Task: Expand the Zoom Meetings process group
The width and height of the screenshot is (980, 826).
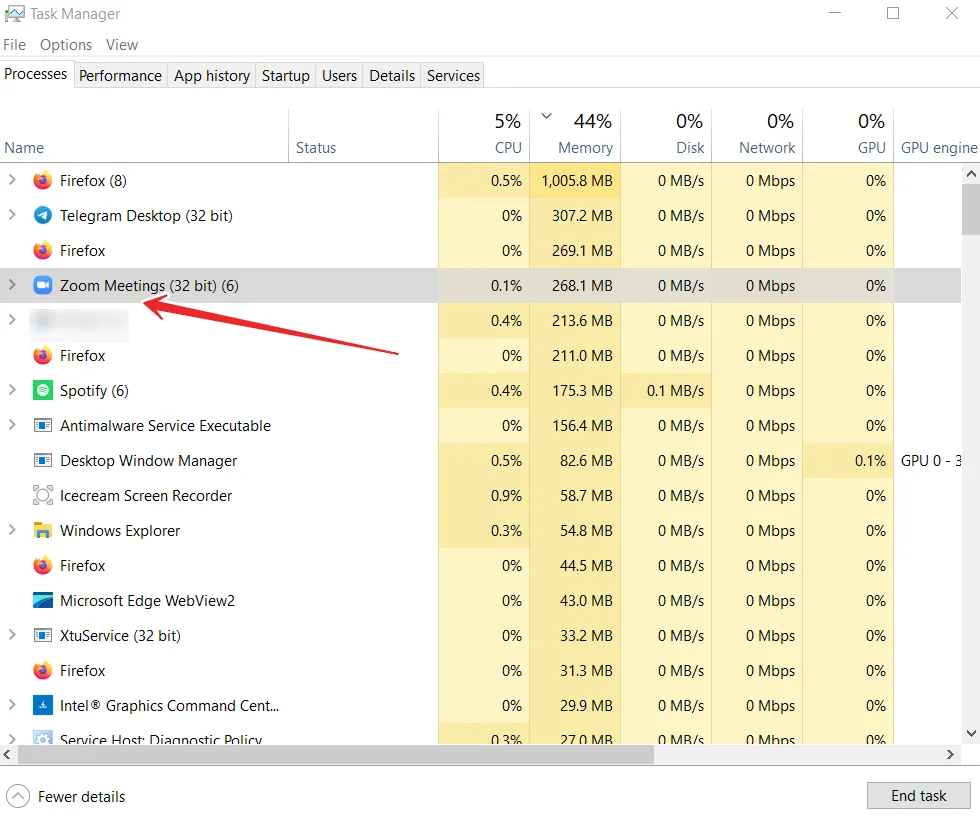Action: coord(12,285)
